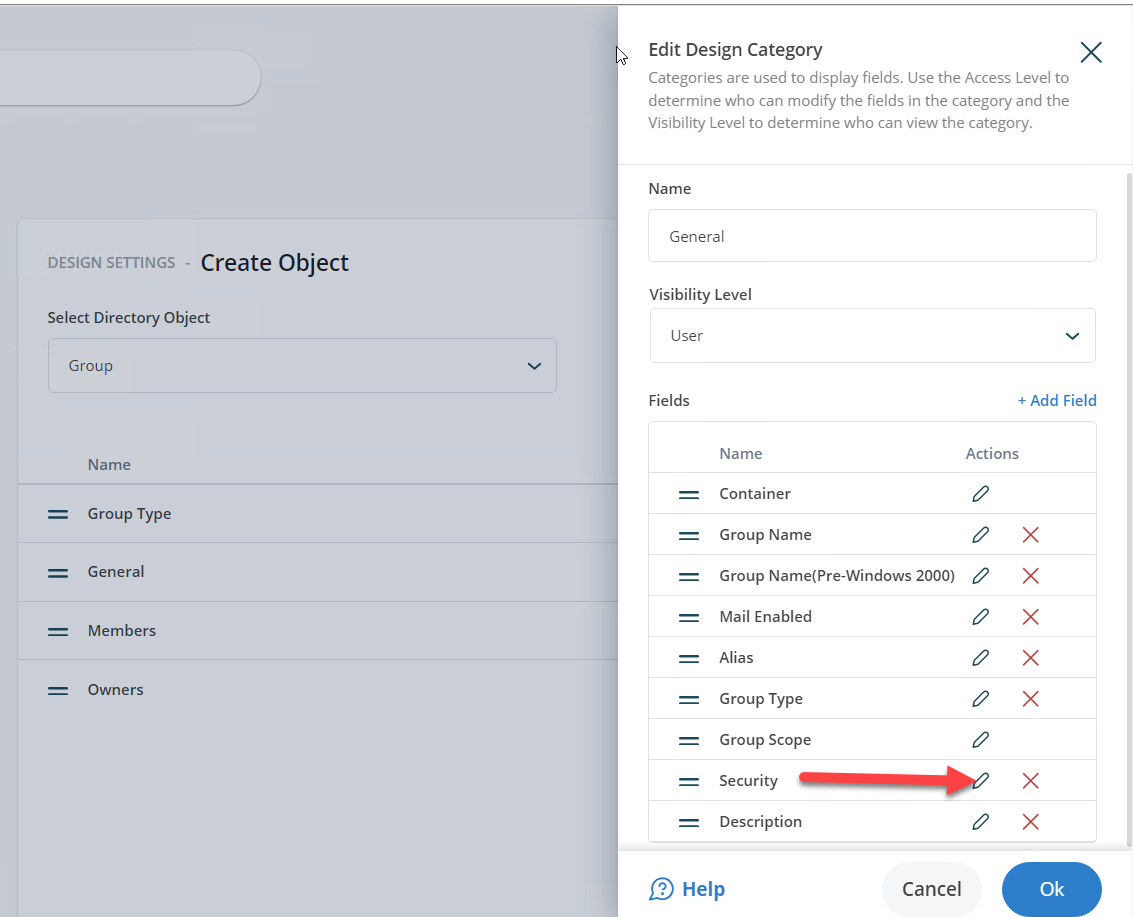Viewport: 1133px width, 917px height.
Task: Confirm changes with the Ok button
Action: 1051,888
